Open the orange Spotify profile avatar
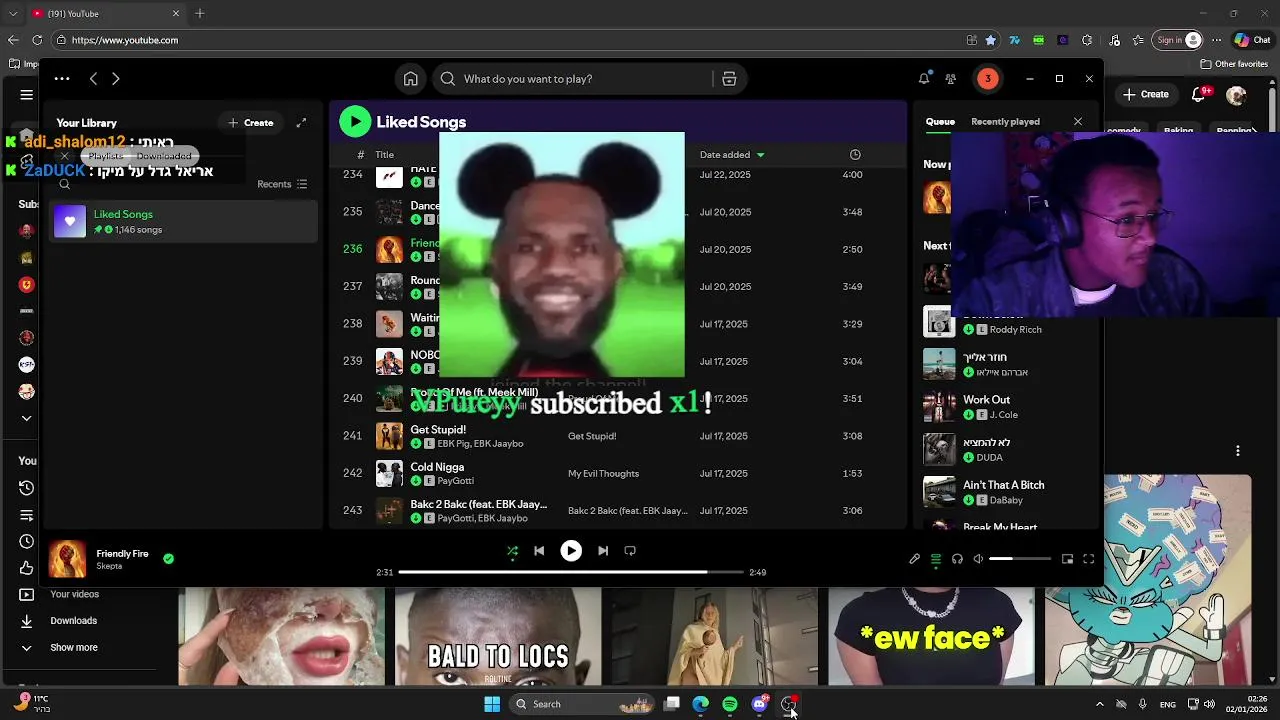Viewport: 1280px width, 720px height. 988,79
